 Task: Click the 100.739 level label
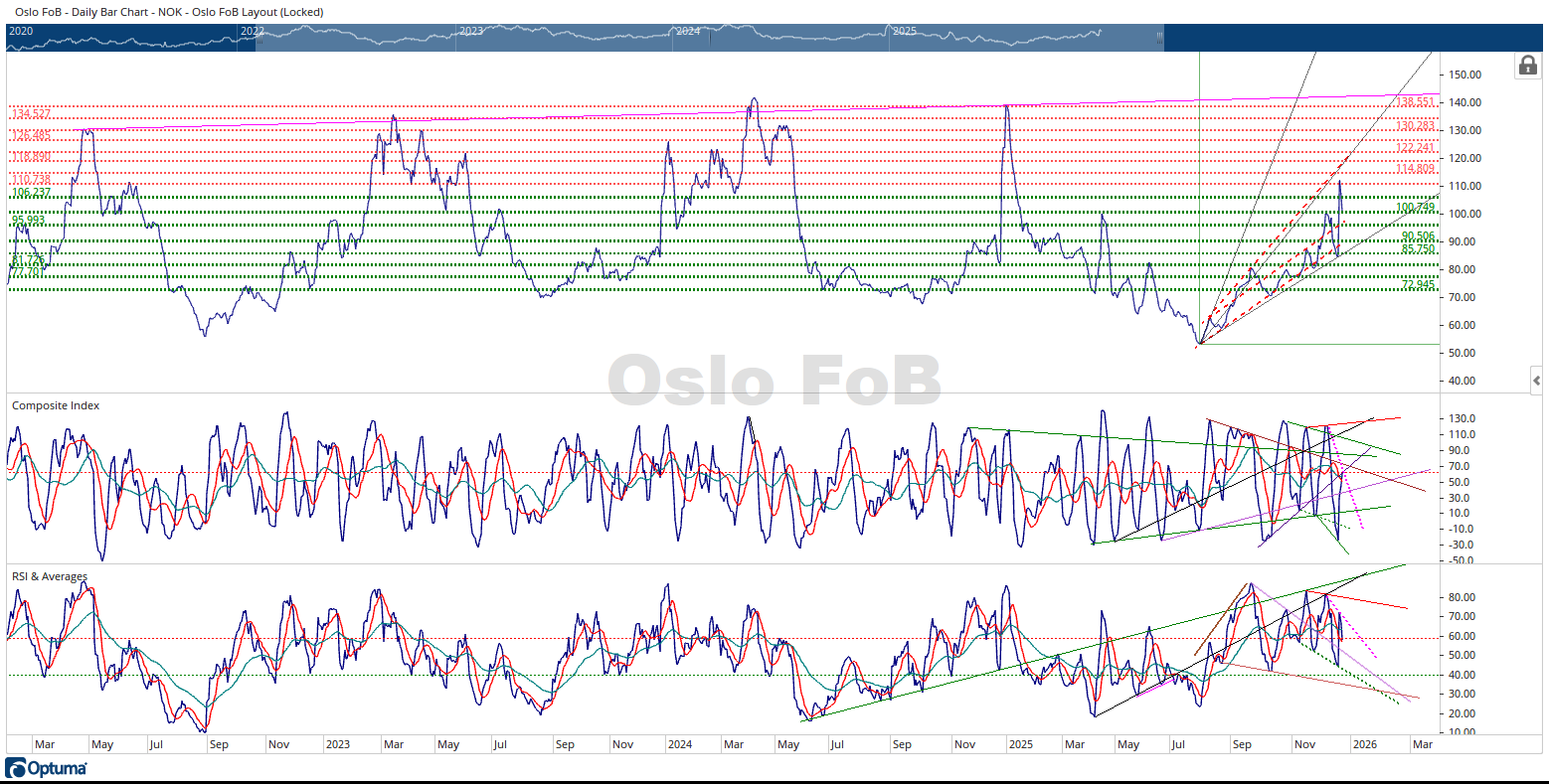(1415, 208)
